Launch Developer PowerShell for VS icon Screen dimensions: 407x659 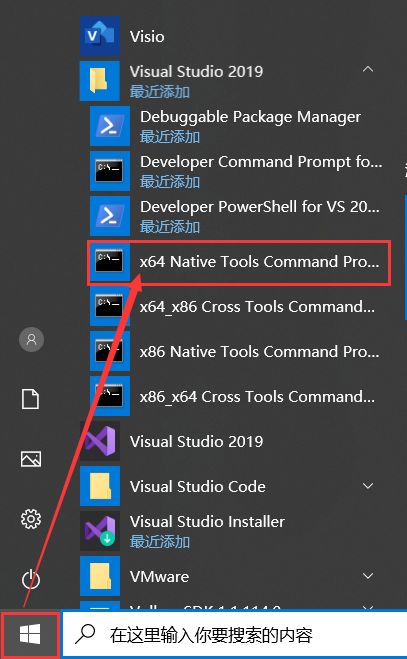click(x=110, y=216)
